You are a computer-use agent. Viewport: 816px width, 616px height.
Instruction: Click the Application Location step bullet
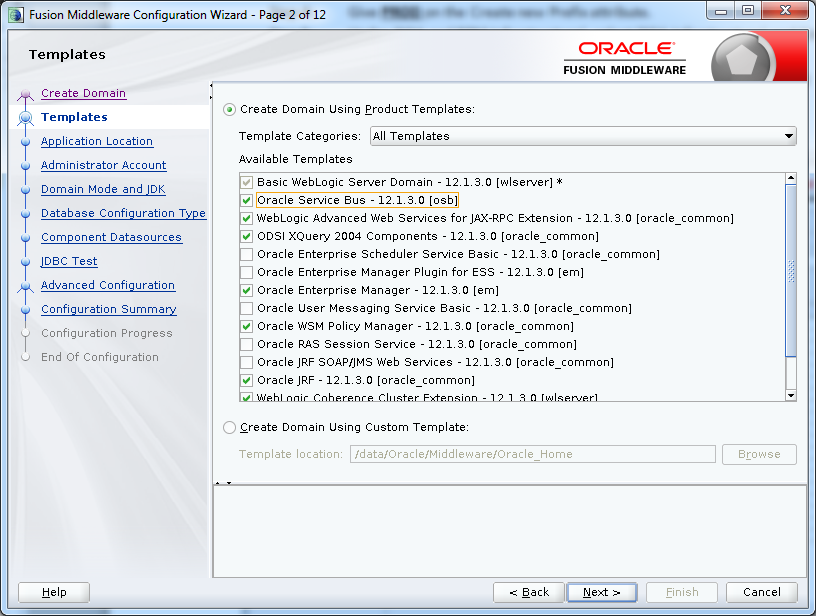(x=25, y=142)
